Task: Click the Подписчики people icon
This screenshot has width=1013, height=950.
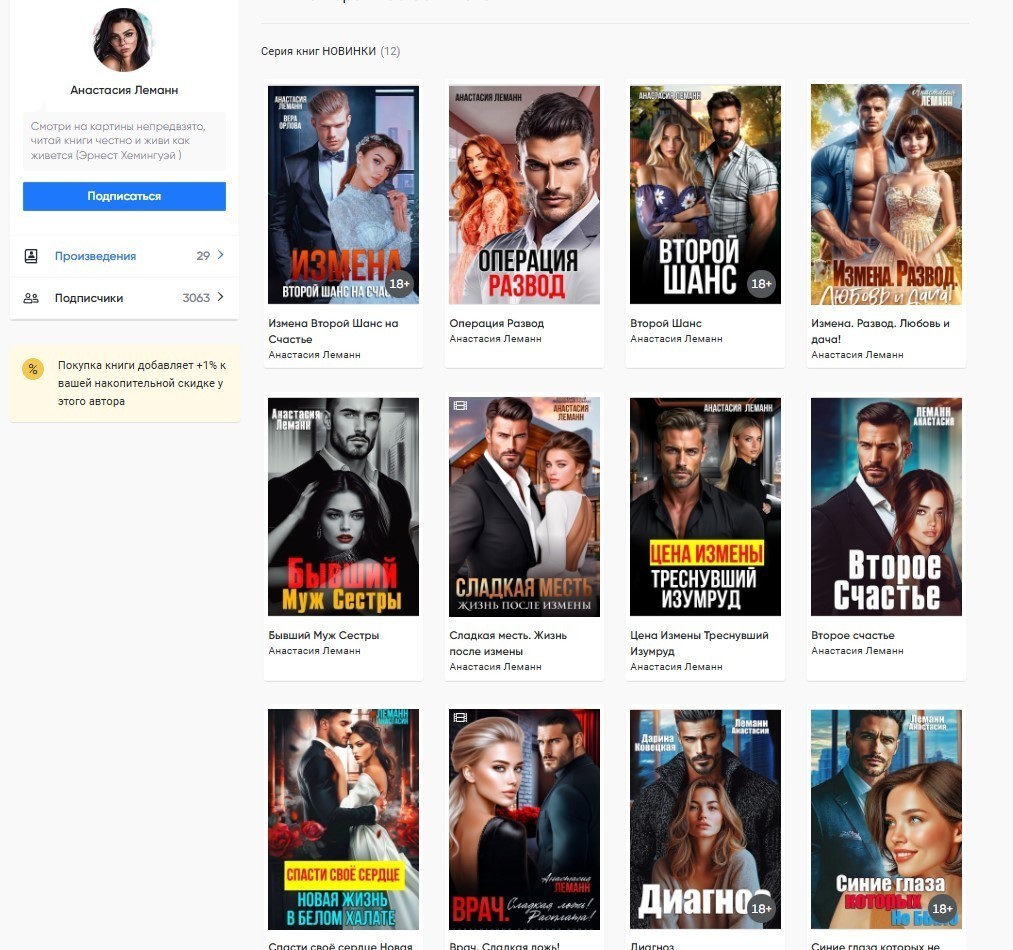Action: (x=31, y=298)
